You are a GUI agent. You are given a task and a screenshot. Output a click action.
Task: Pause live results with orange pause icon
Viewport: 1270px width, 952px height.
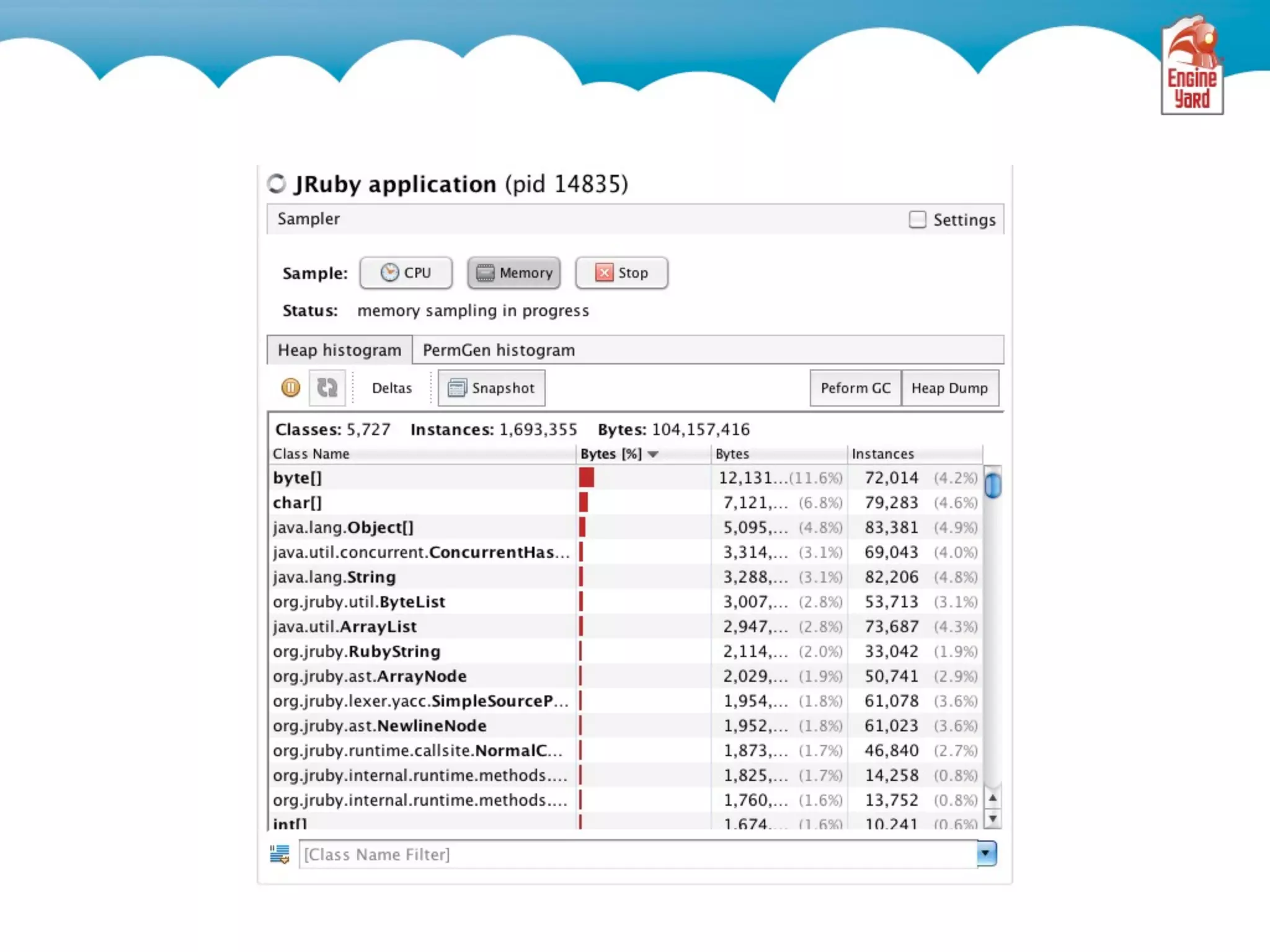(290, 388)
